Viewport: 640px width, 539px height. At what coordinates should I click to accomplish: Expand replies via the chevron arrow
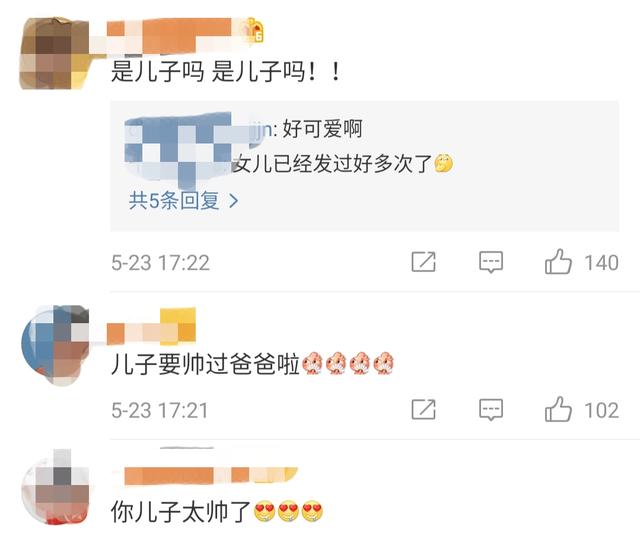pos(233,201)
